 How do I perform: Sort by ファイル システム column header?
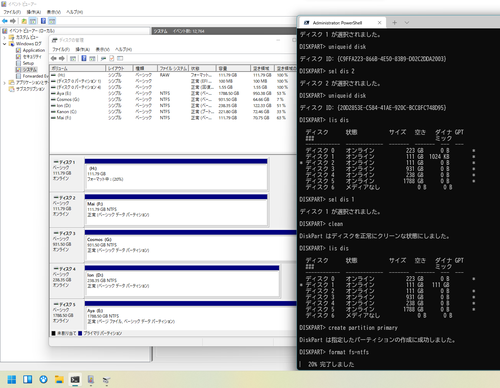point(173,68)
